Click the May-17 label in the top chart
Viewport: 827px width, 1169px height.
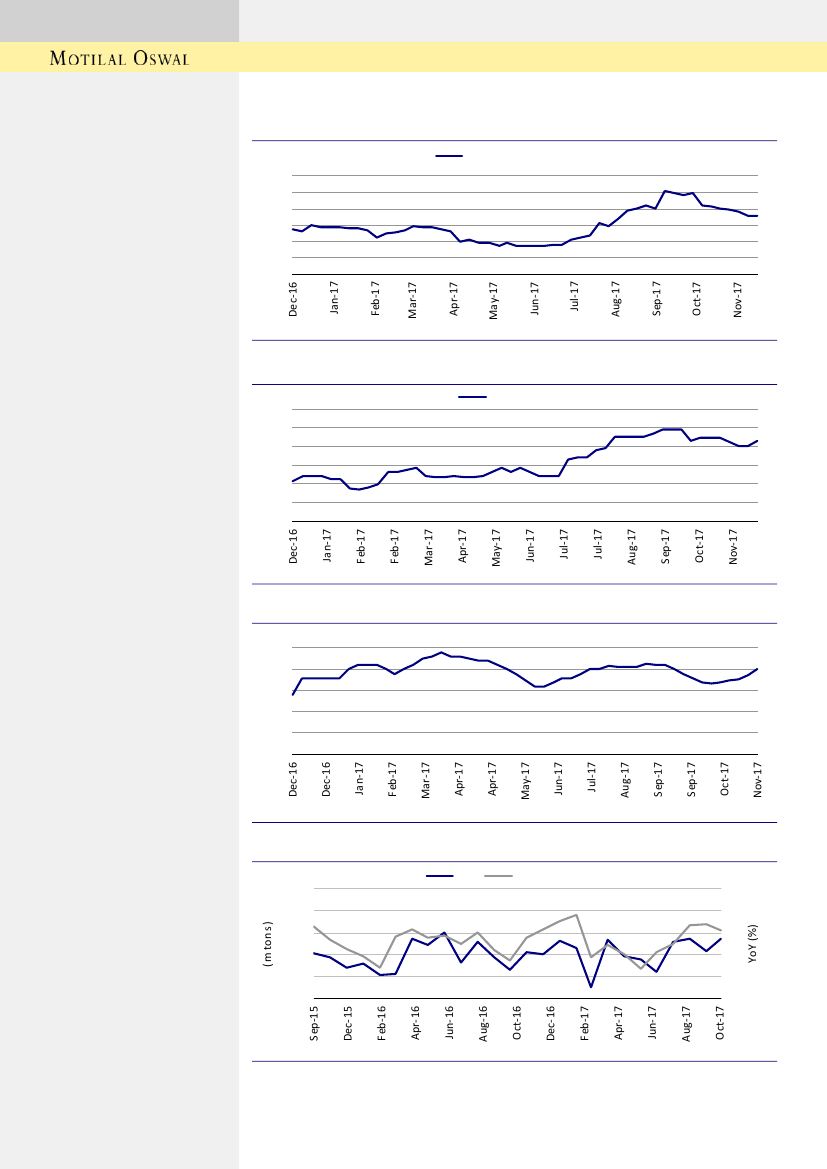(x=494, y=299)
